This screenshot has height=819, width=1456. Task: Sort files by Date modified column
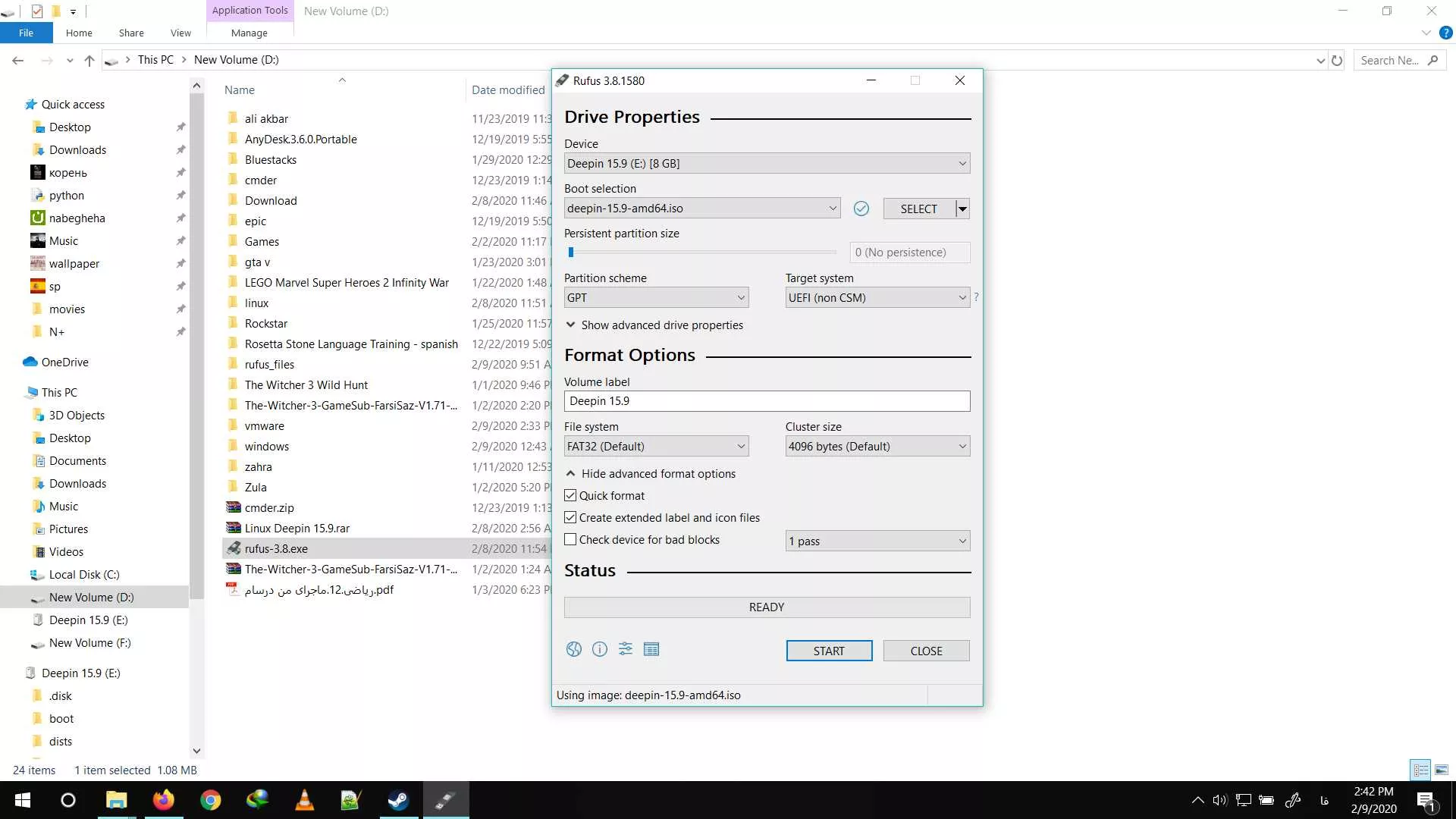coord(508,89)
